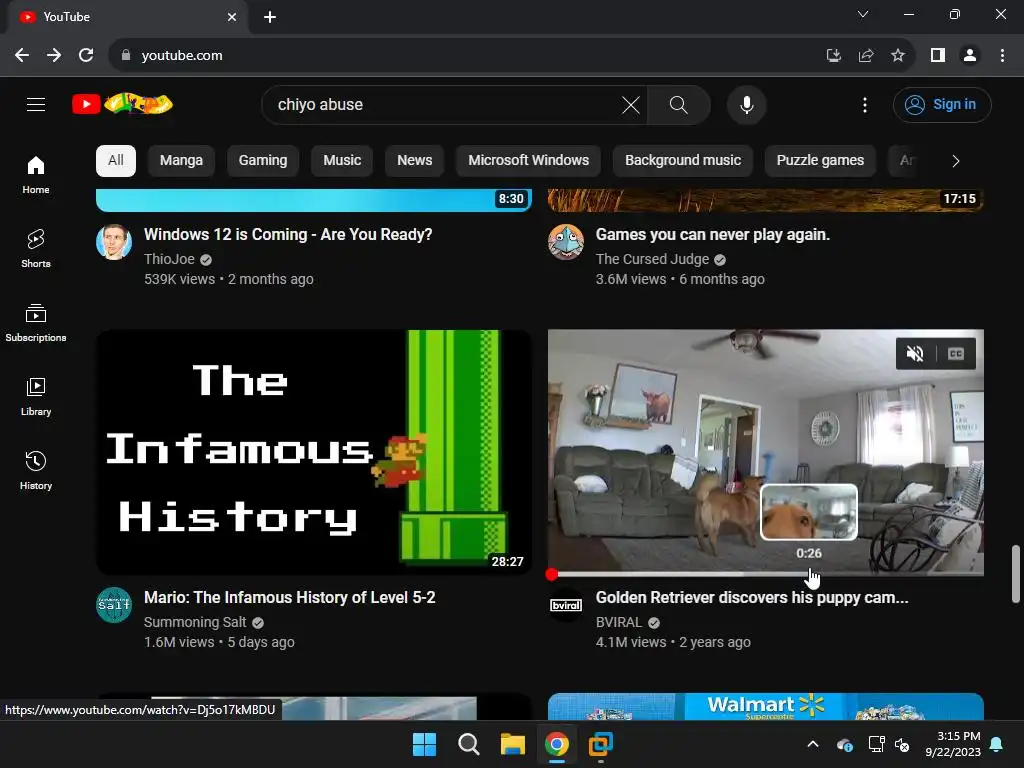Open Chrome tab search dropdown
1024x768 pixels.
(x=863, y=14)
